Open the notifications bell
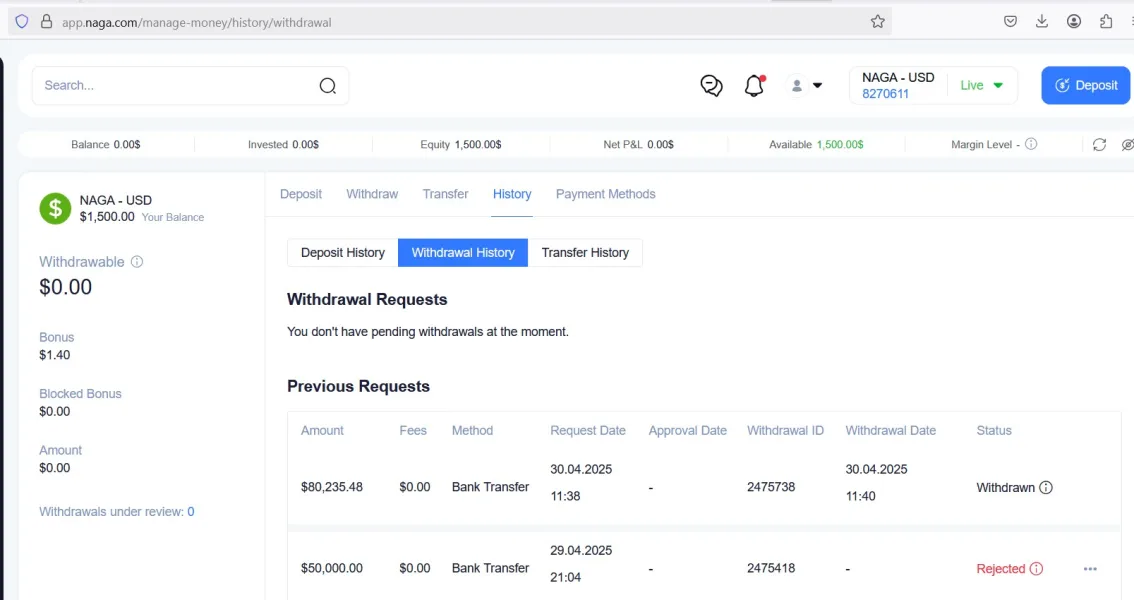1134x600 pixels. click(x=754, y=86)
